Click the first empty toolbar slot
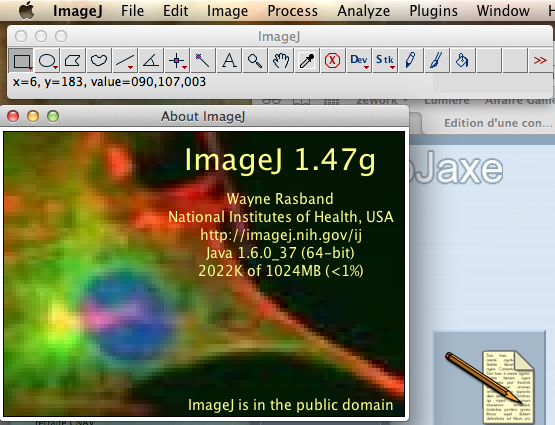The height and width of the screenshot is (425, 555). 489,61
